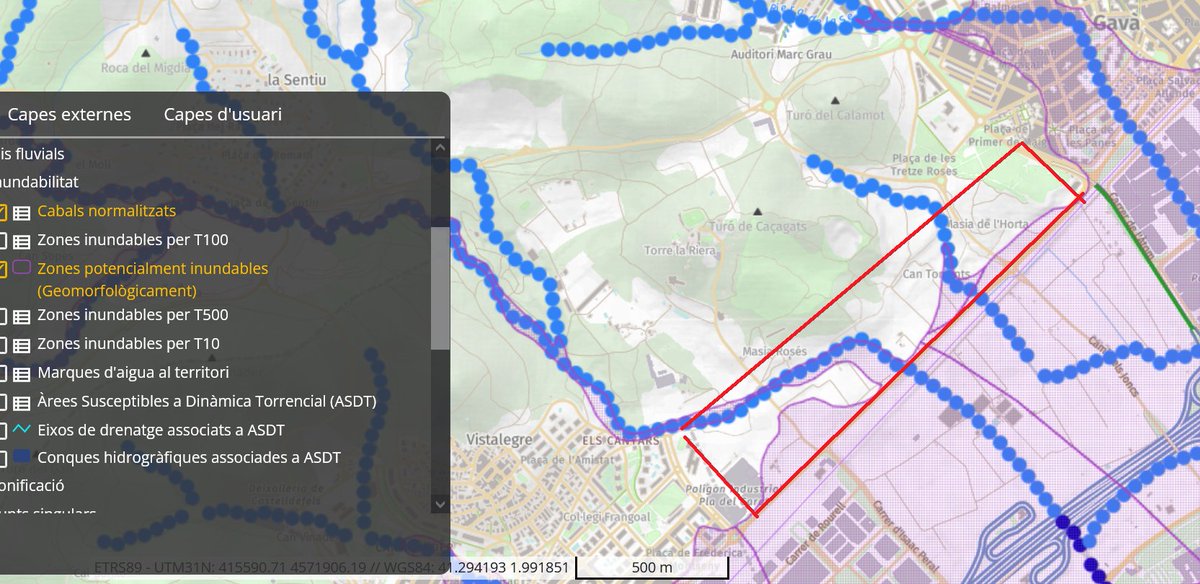
Task: Enable Eixos de drenatge associats checkbox
Action: point(2,430)
